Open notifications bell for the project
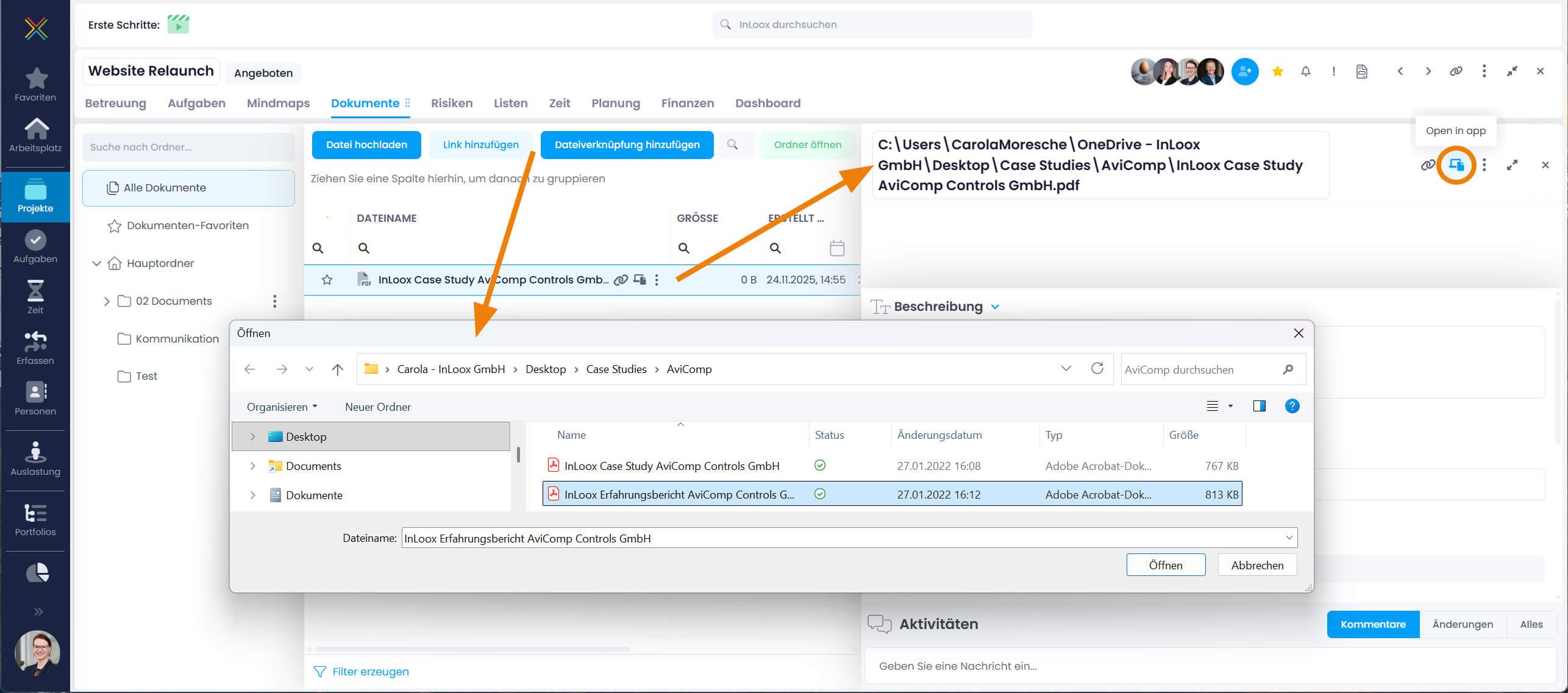1568x693 pixels. tap(1305, 71)
